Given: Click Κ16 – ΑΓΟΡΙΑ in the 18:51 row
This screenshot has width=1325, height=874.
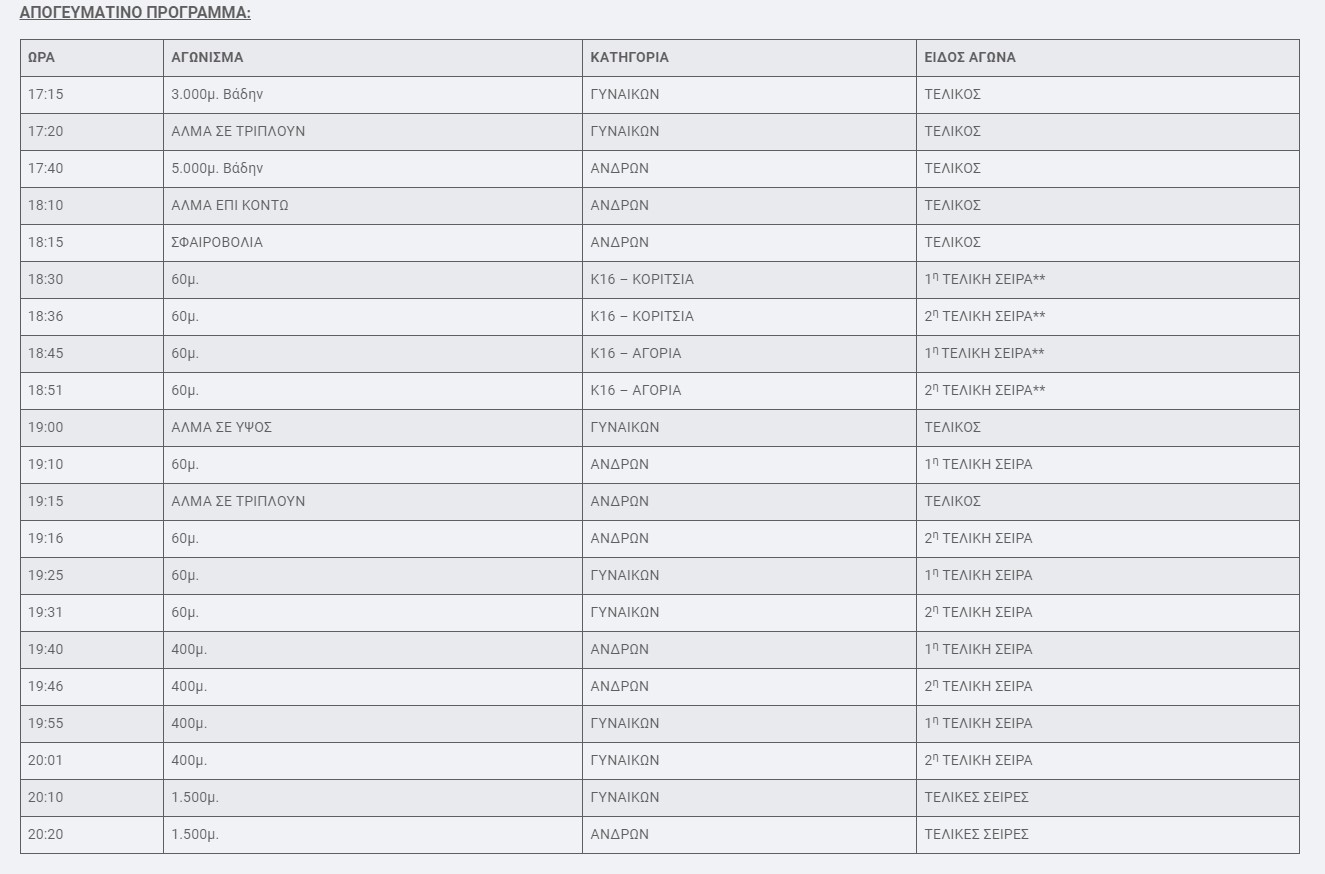Looking at the screenshot, I should coord(636,391).
